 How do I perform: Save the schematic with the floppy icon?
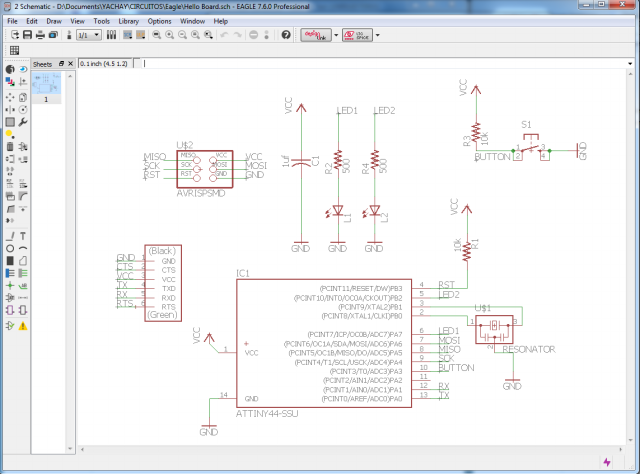tap(27, 35)
